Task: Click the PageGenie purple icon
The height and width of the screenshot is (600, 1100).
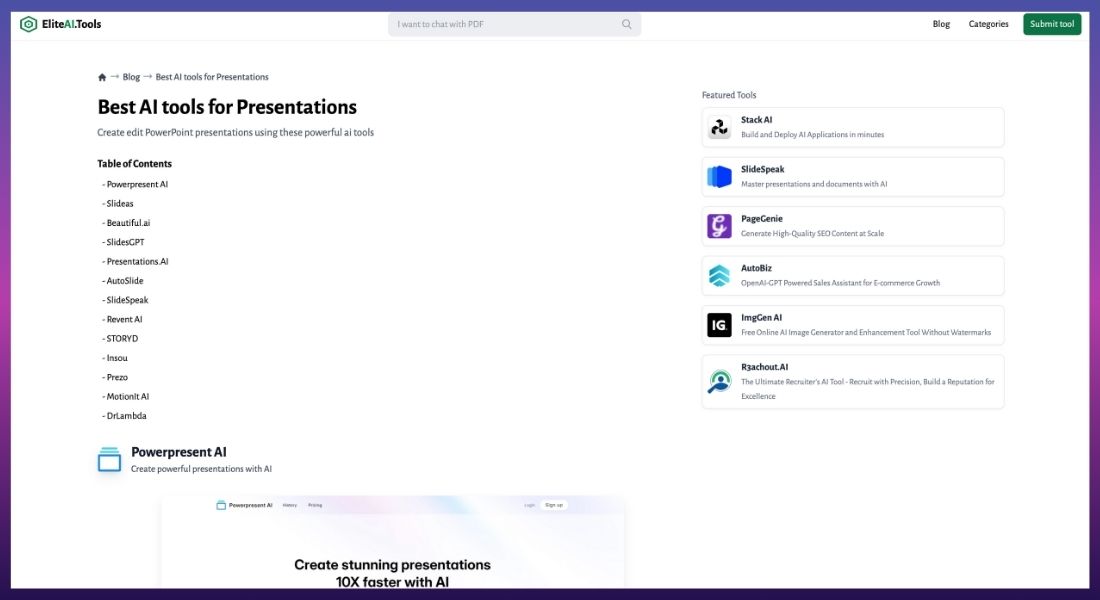Action: click(x=719, y=226)
